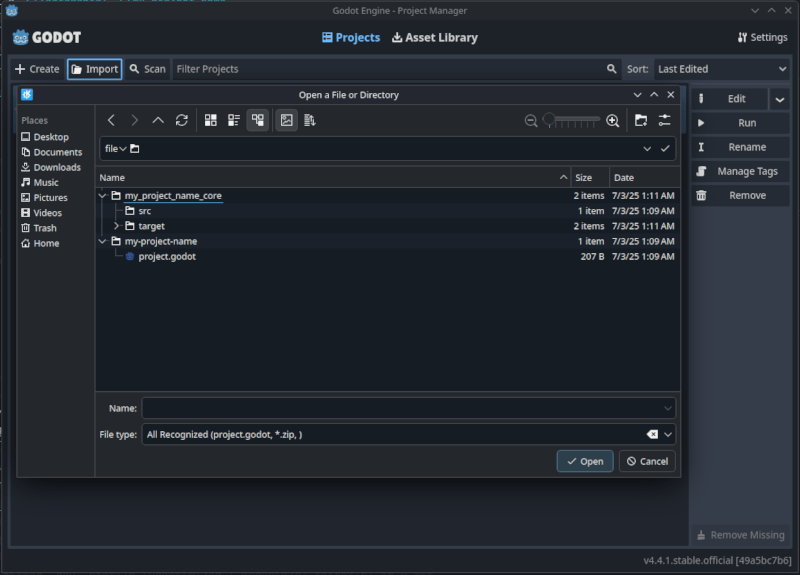Image resolution: width=800 pixels, height=575 pixels.
Task: Switch to Asset Library tab
Action: coord(435,37)
